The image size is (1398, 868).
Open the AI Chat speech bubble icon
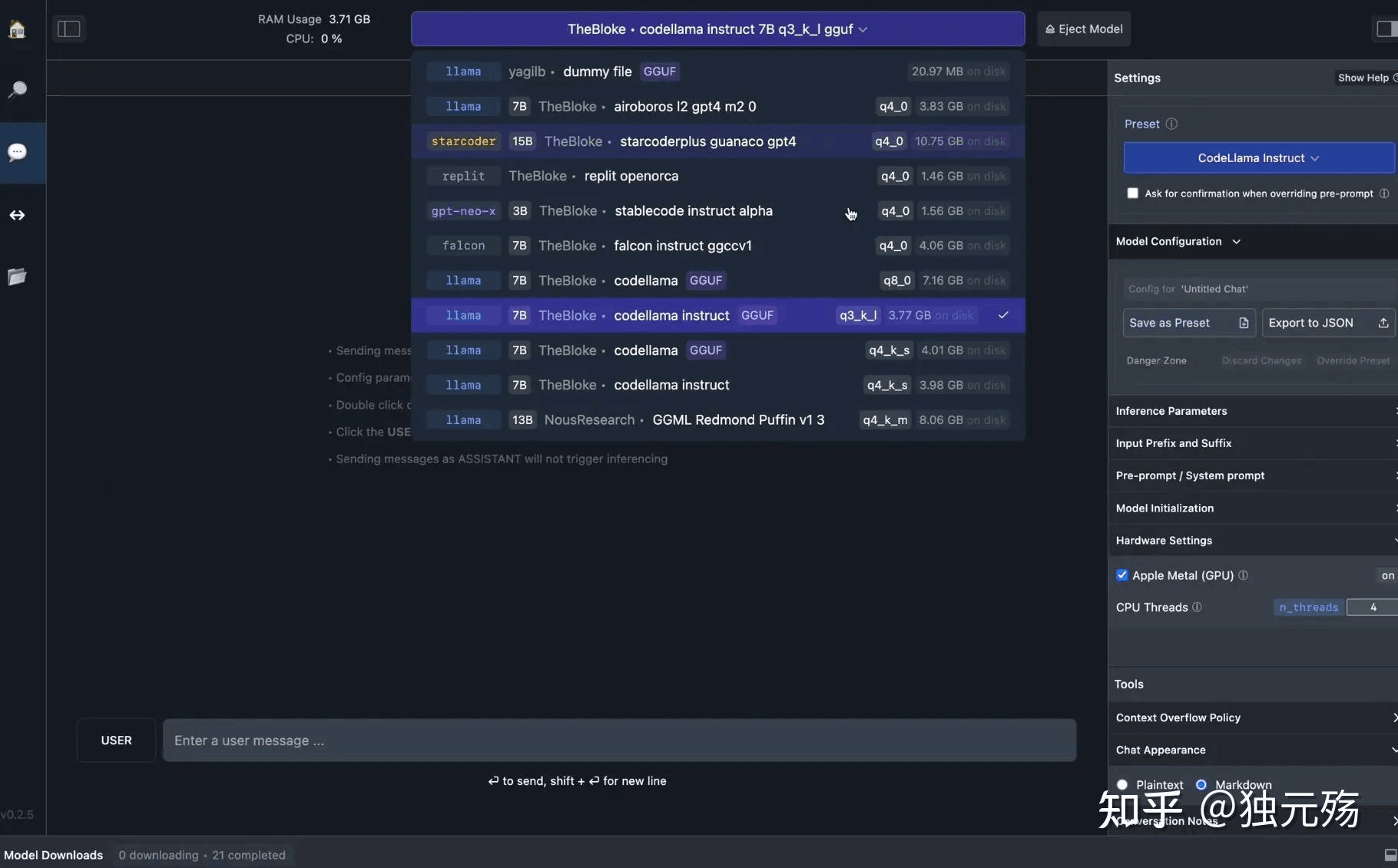point(17,152)
